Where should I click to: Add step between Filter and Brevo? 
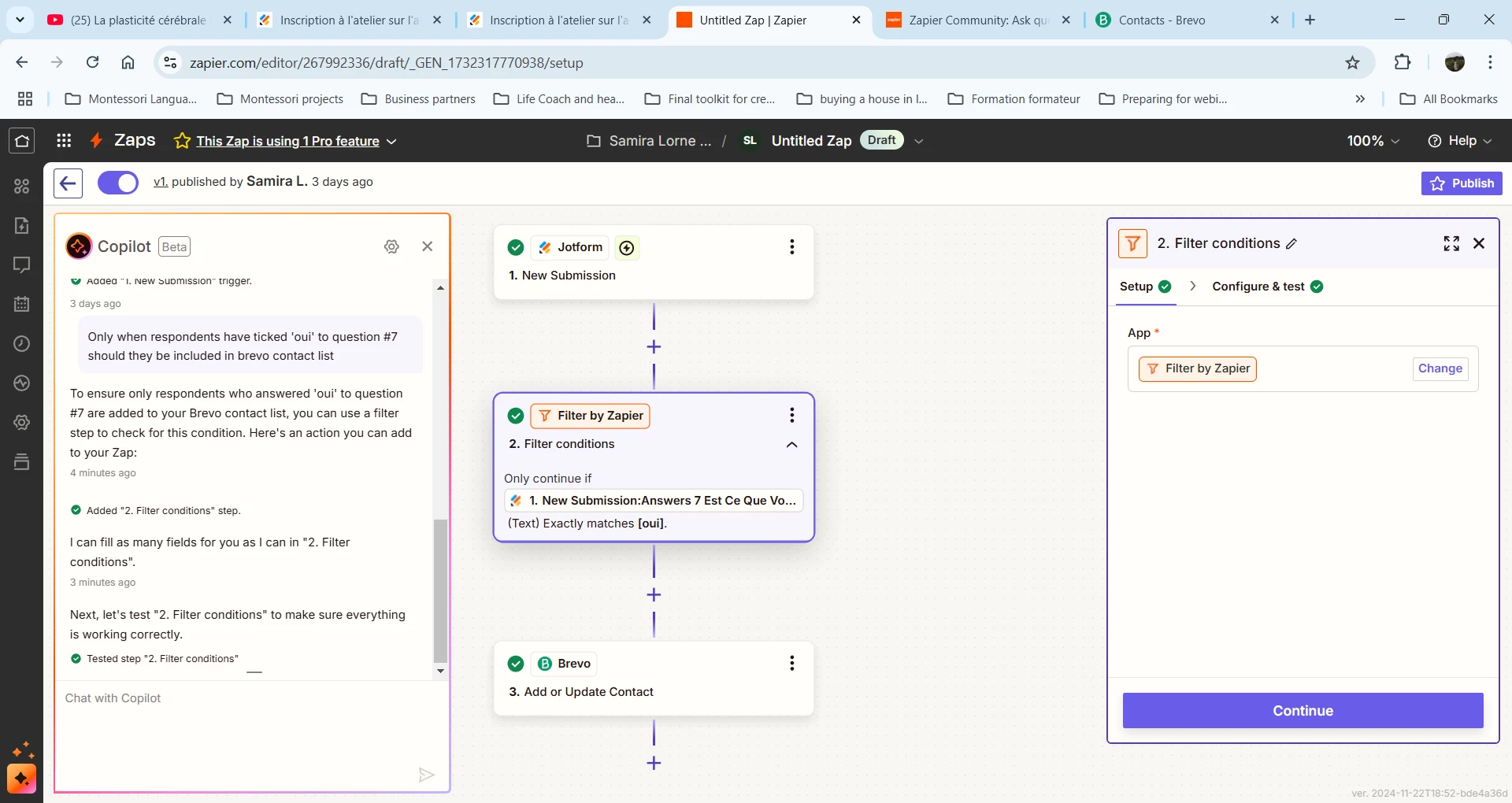tap(654, 595)
